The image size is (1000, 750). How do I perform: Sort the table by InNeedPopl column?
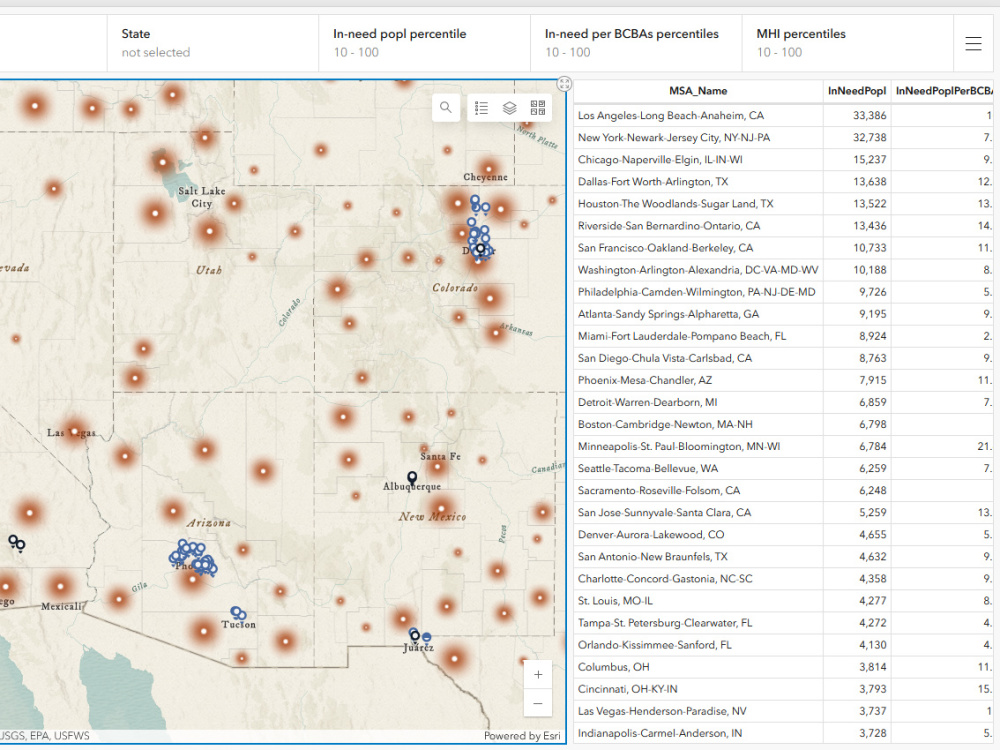coord(857,90)
